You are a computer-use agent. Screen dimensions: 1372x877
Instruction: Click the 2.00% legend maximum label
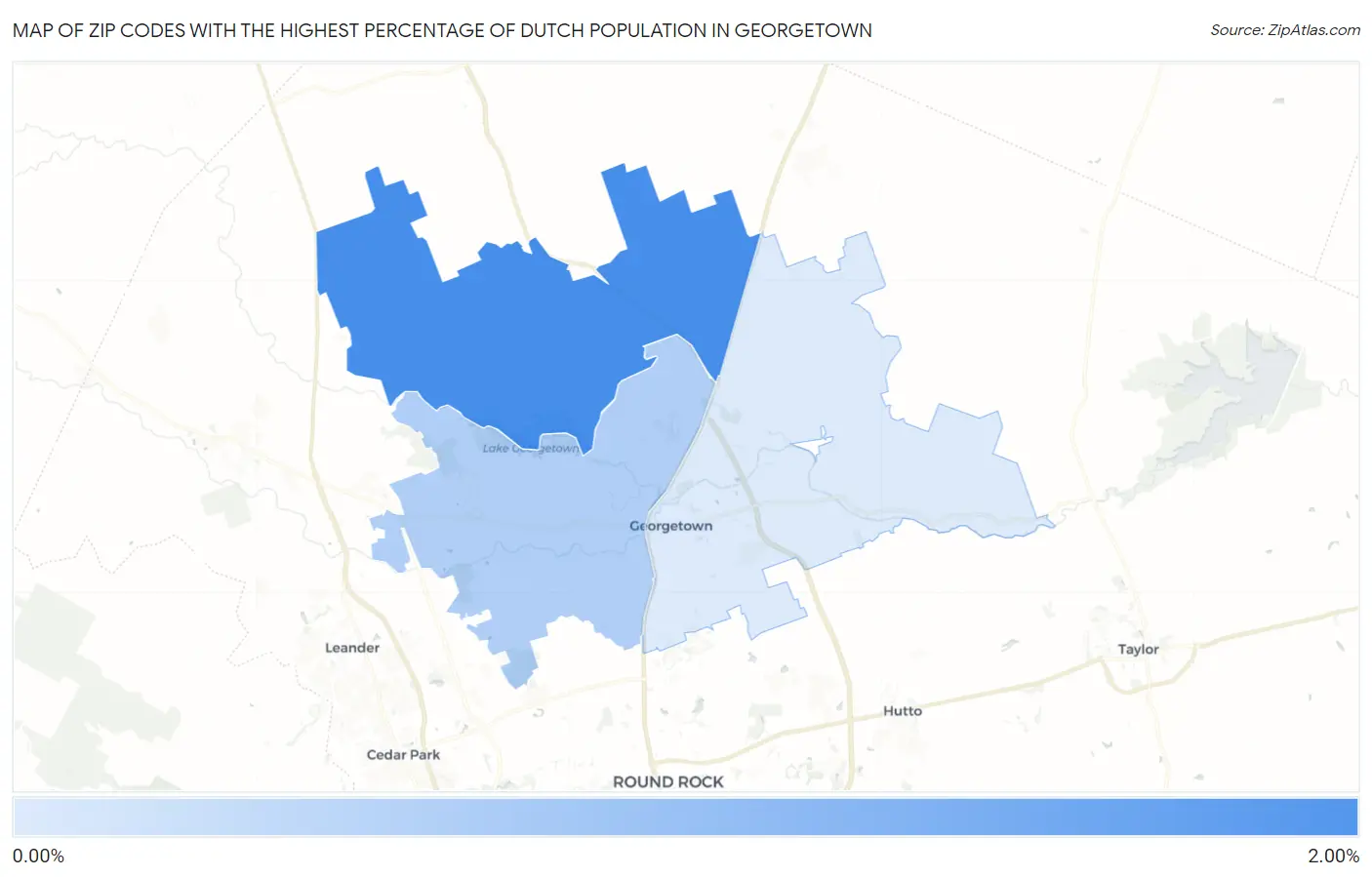[x=1333, y=856]
